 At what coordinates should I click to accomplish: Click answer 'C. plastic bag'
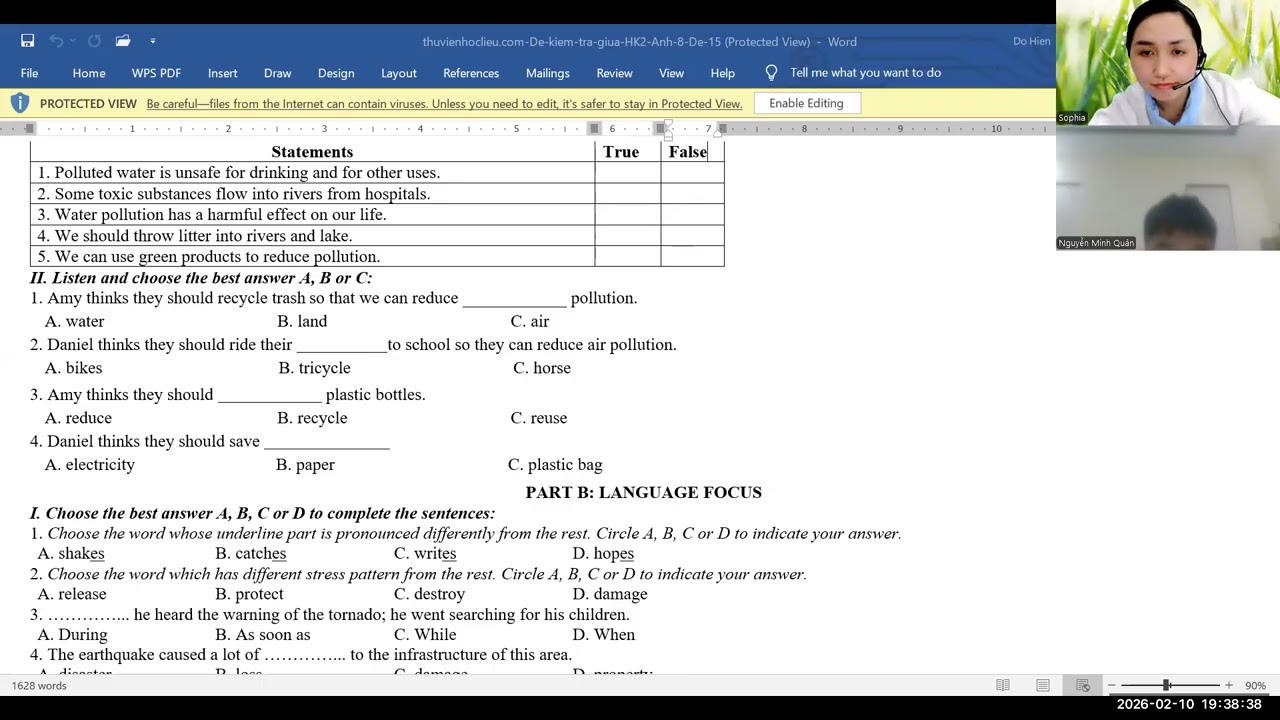(555, 465)
